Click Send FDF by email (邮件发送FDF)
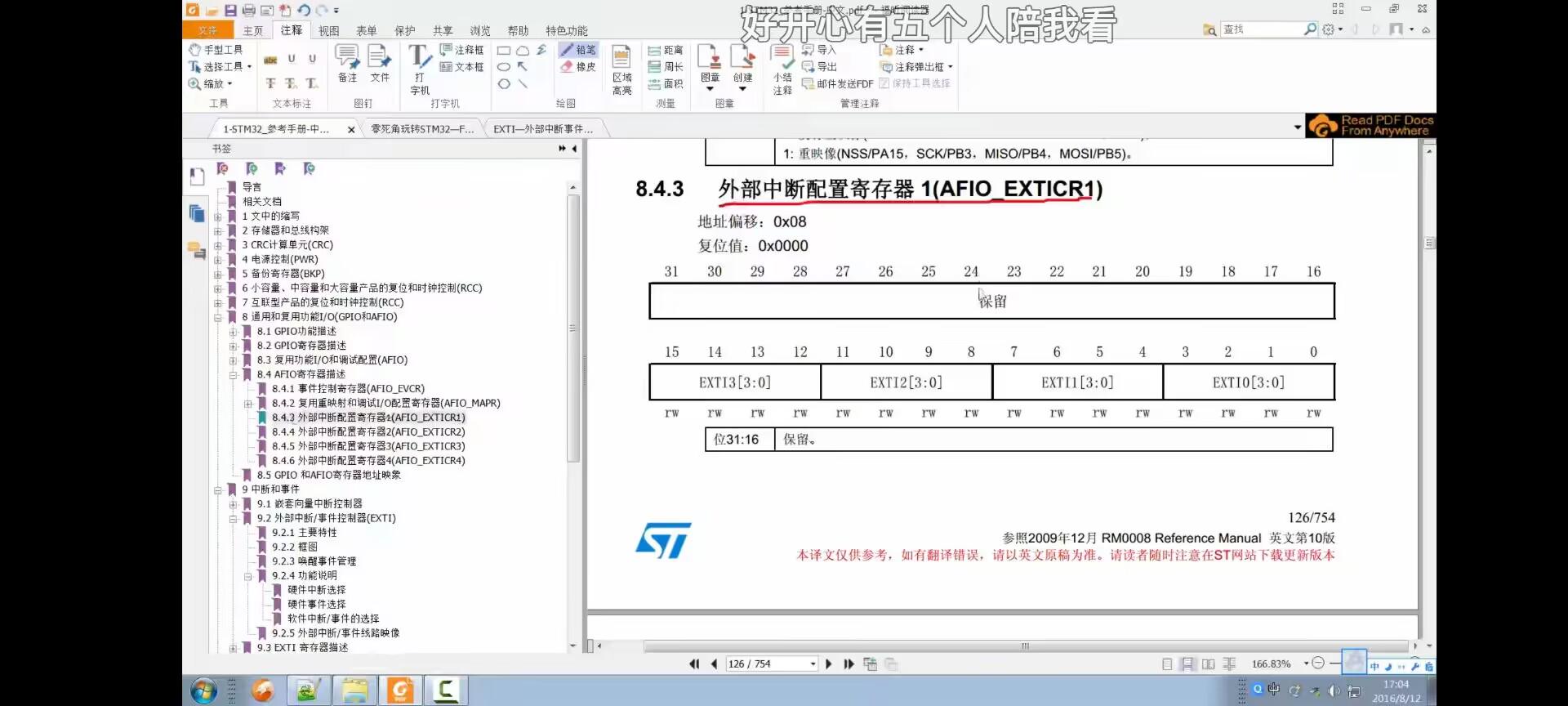 pyautogui.click(x=837, y=84)
